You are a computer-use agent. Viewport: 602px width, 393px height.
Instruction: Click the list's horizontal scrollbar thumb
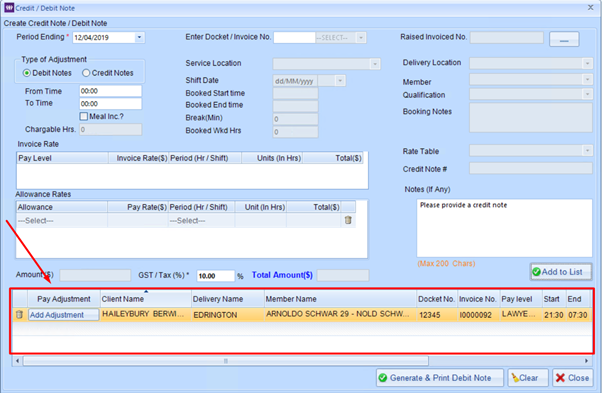(x=226, y=361)
